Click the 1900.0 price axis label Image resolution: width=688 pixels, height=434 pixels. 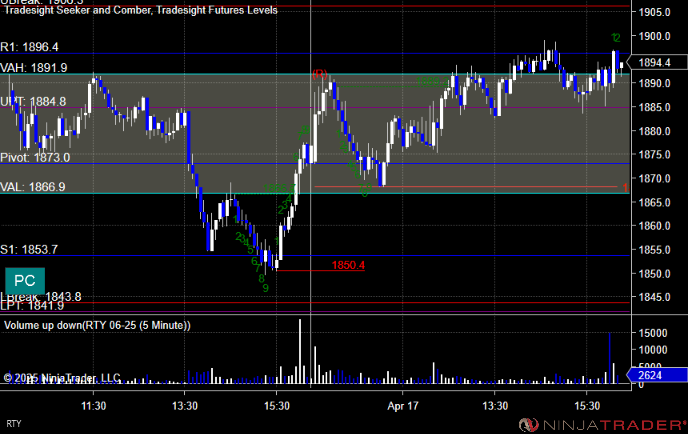click(x=654, y=36)
